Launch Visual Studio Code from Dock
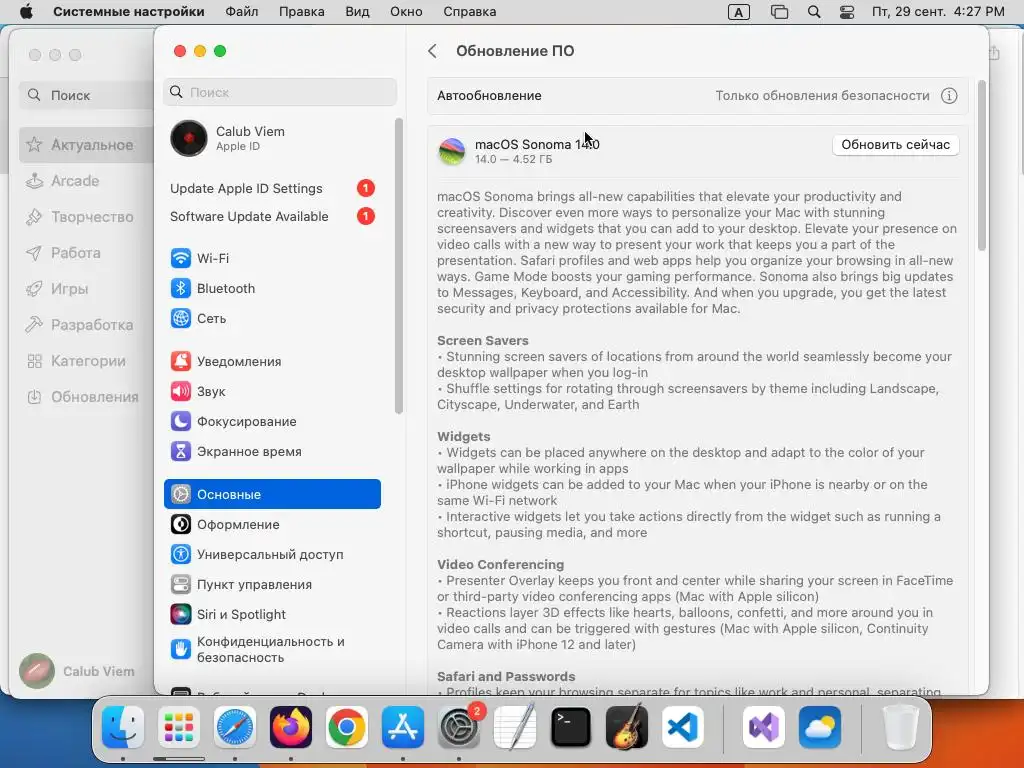Screen dimensions: 1024x768 click(x=683, y=727)
